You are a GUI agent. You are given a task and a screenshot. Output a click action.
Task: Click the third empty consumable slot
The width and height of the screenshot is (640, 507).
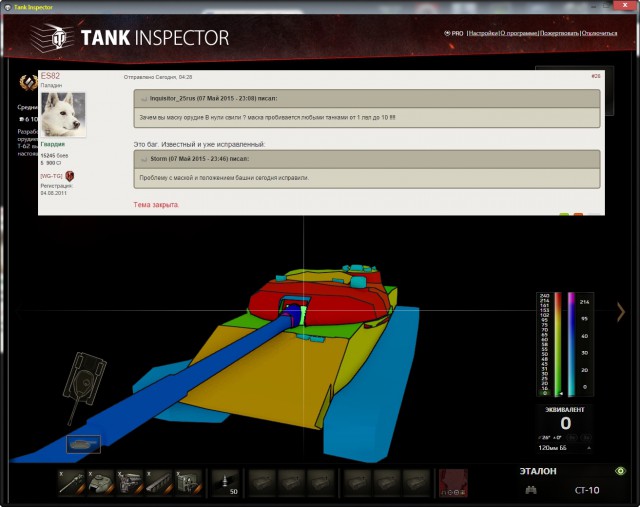(416, 483)
